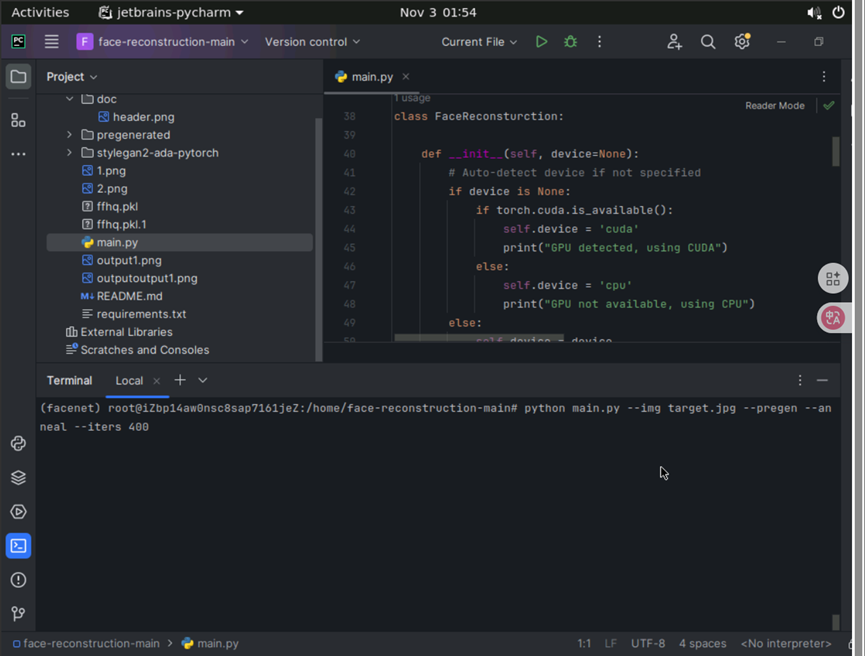Run the current file with the green play icon
The image size is (865, 656).
tap(541, 42)
